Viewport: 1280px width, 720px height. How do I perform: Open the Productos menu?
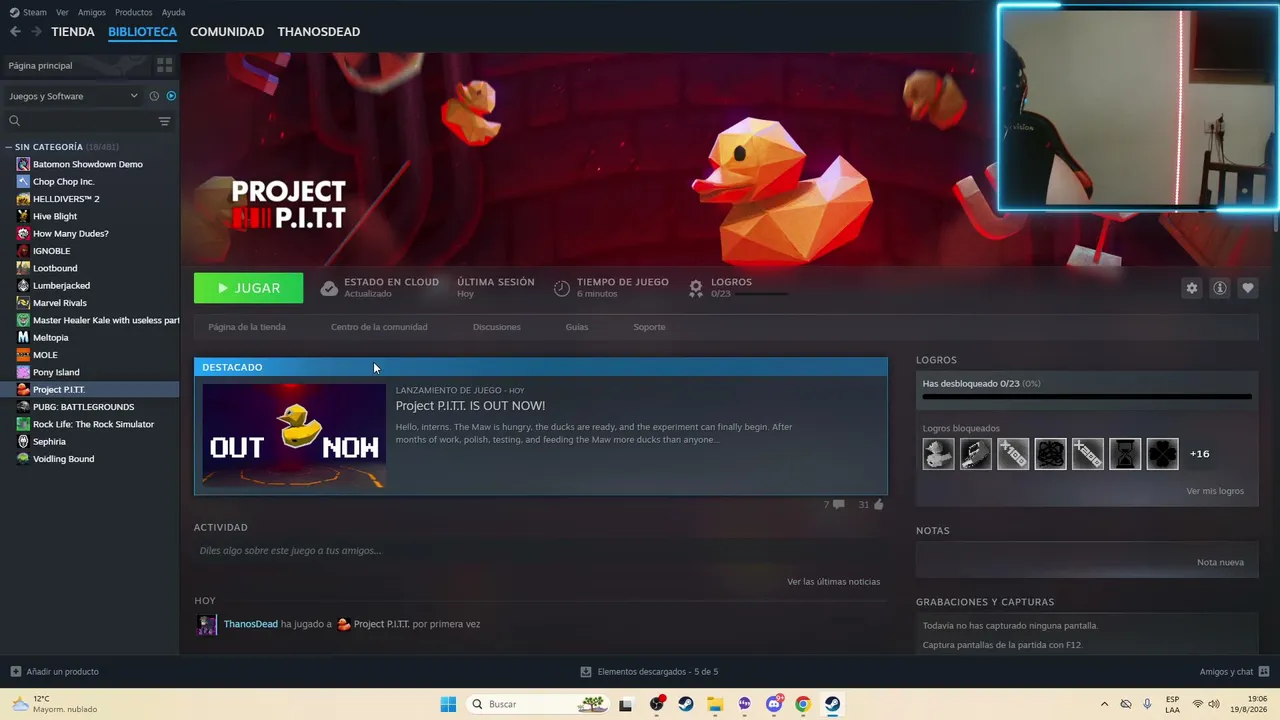pos(134,12)
